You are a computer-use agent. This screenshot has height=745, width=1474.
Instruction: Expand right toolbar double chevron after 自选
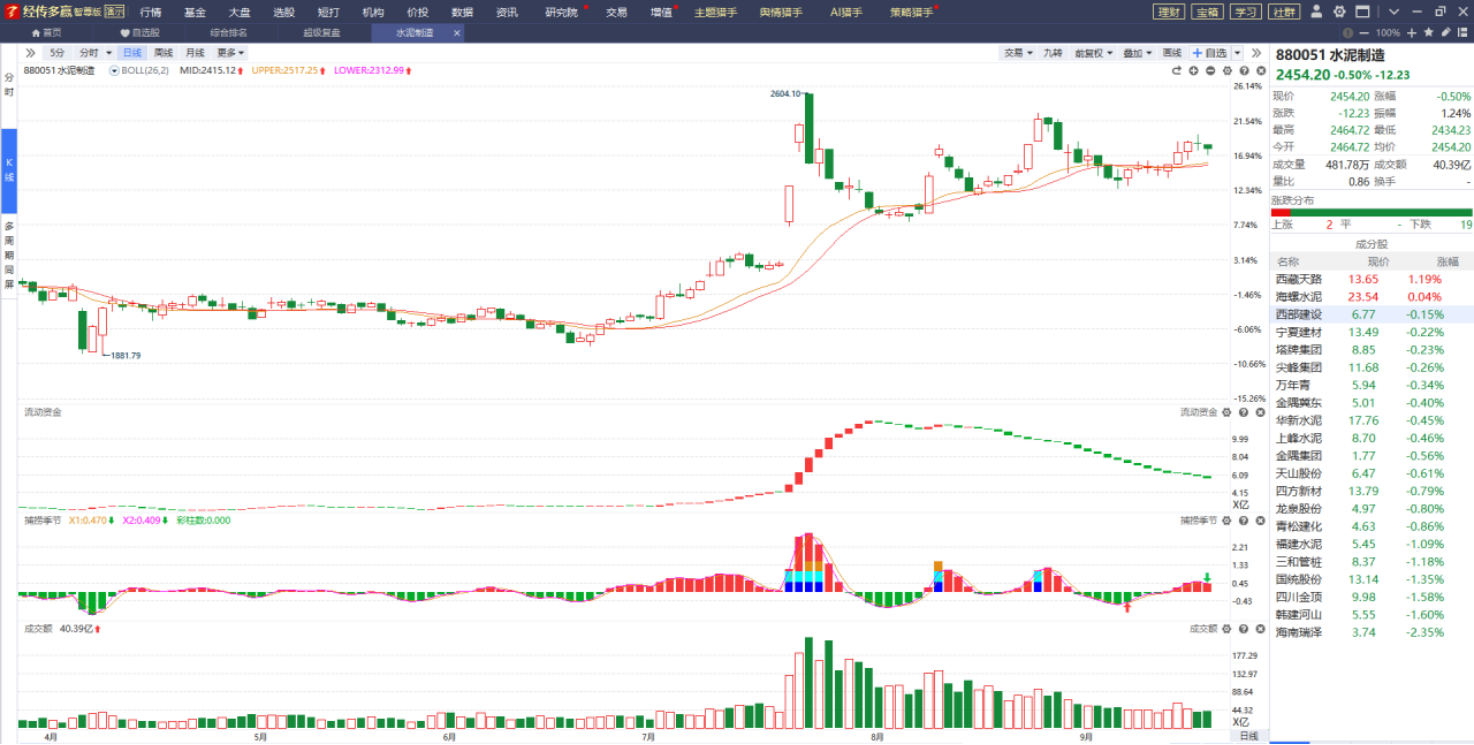(x=1256, y=53)
